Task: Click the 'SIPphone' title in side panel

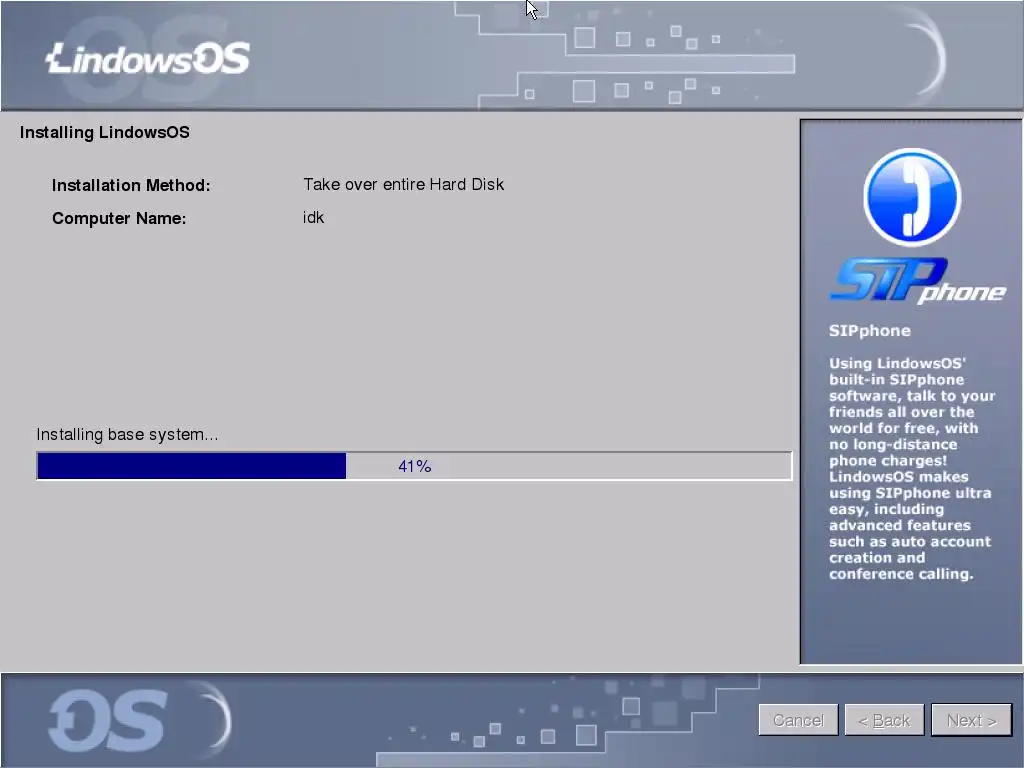Action: coord(870,331)
